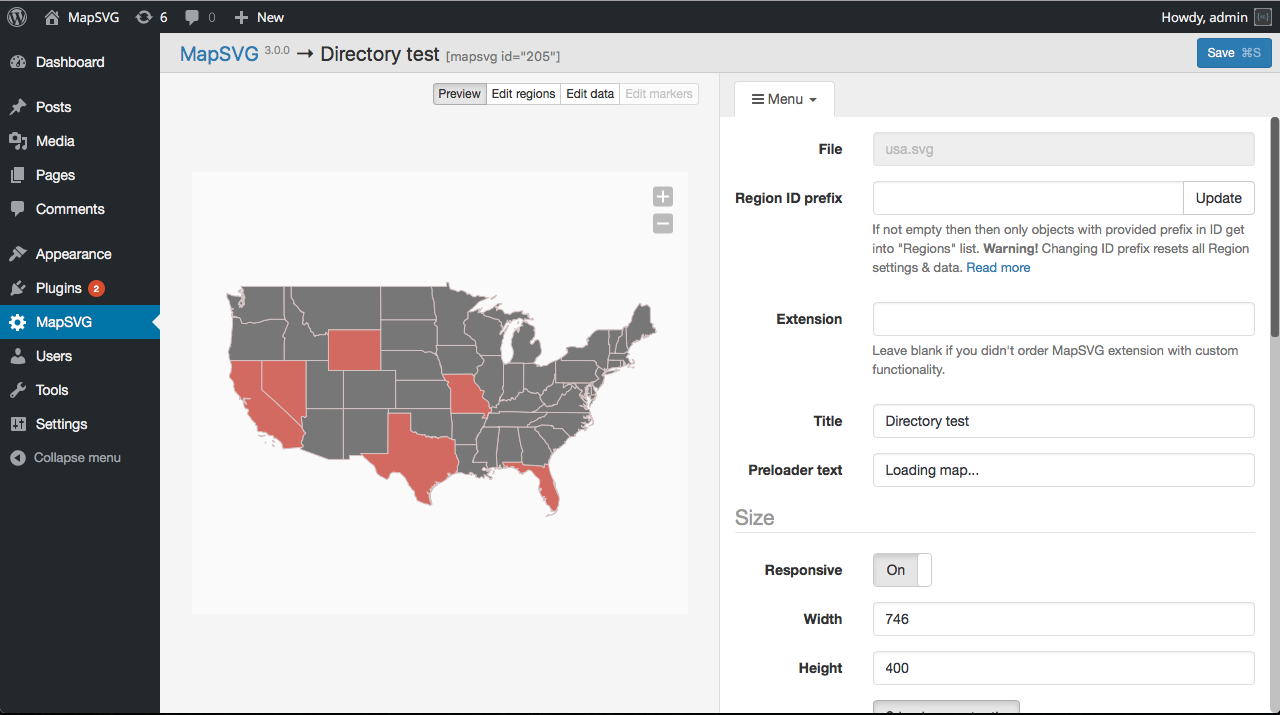Open the WordPress logo menu
The width and height of the screenshot is (1280, 715).
point(16,16)
